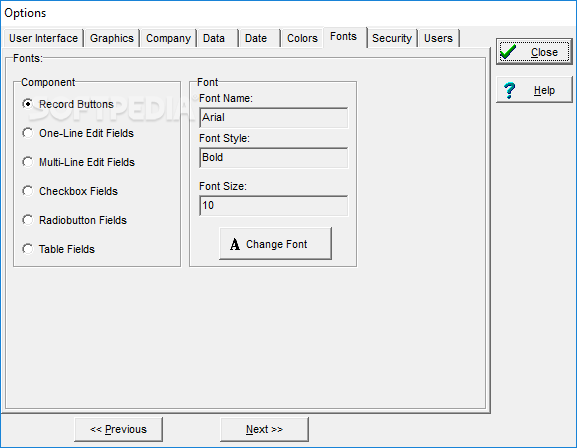
Task: Click the Component group heading
Action: pos(48,82)
